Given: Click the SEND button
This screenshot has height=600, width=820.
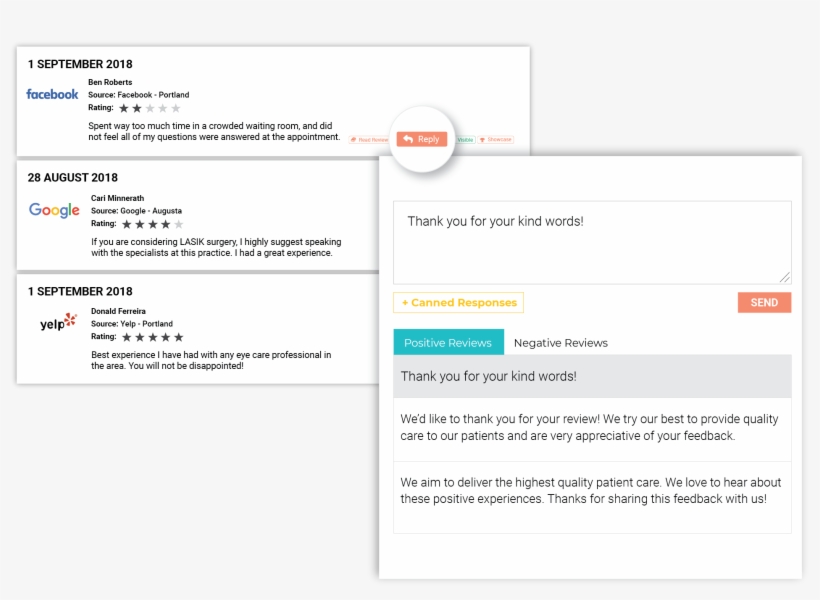Looking at the screenshot, I should pos(764,302).
